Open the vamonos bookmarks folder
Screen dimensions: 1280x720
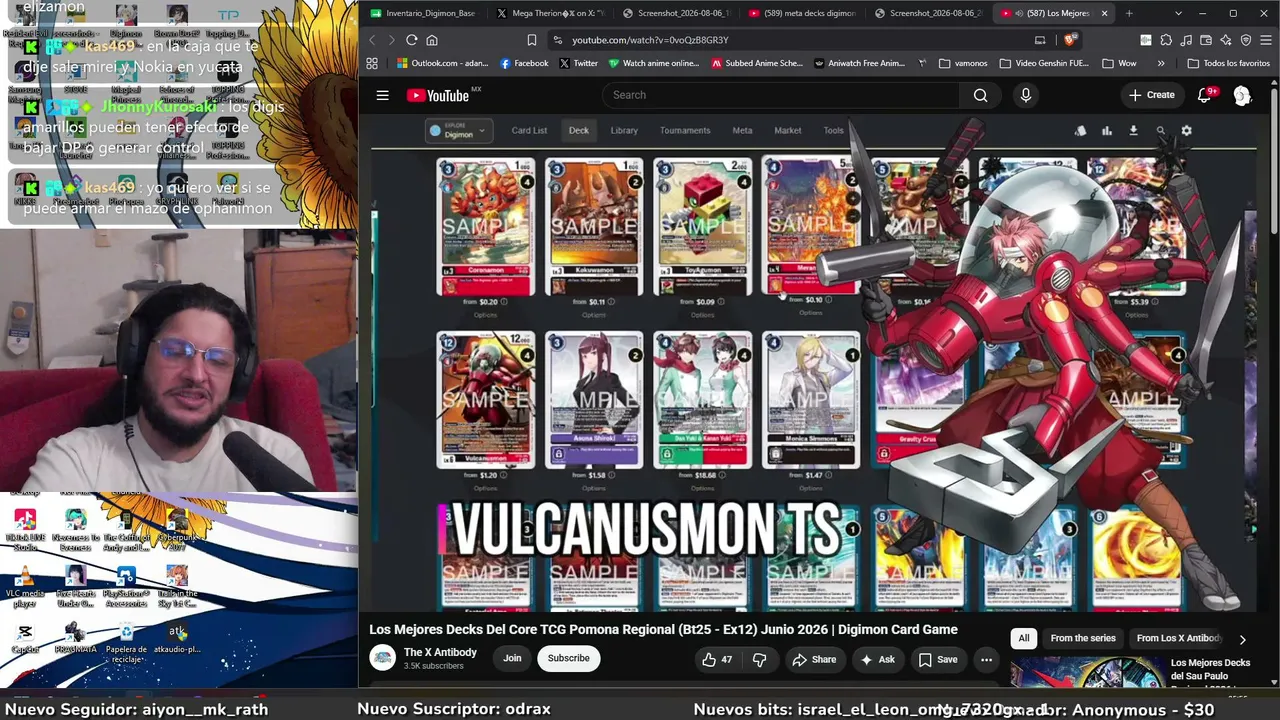(x=963, y=63)
